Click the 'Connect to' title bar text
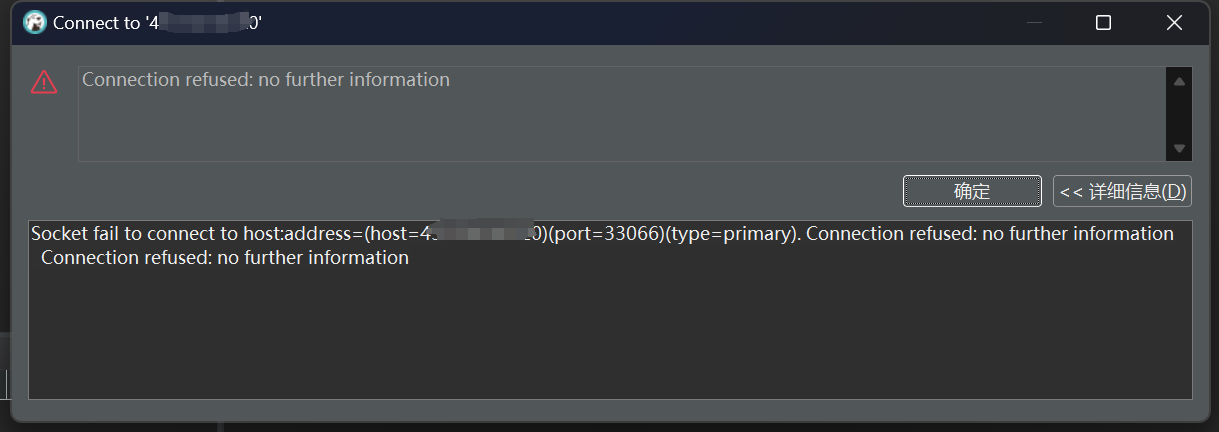 [97, 23]
